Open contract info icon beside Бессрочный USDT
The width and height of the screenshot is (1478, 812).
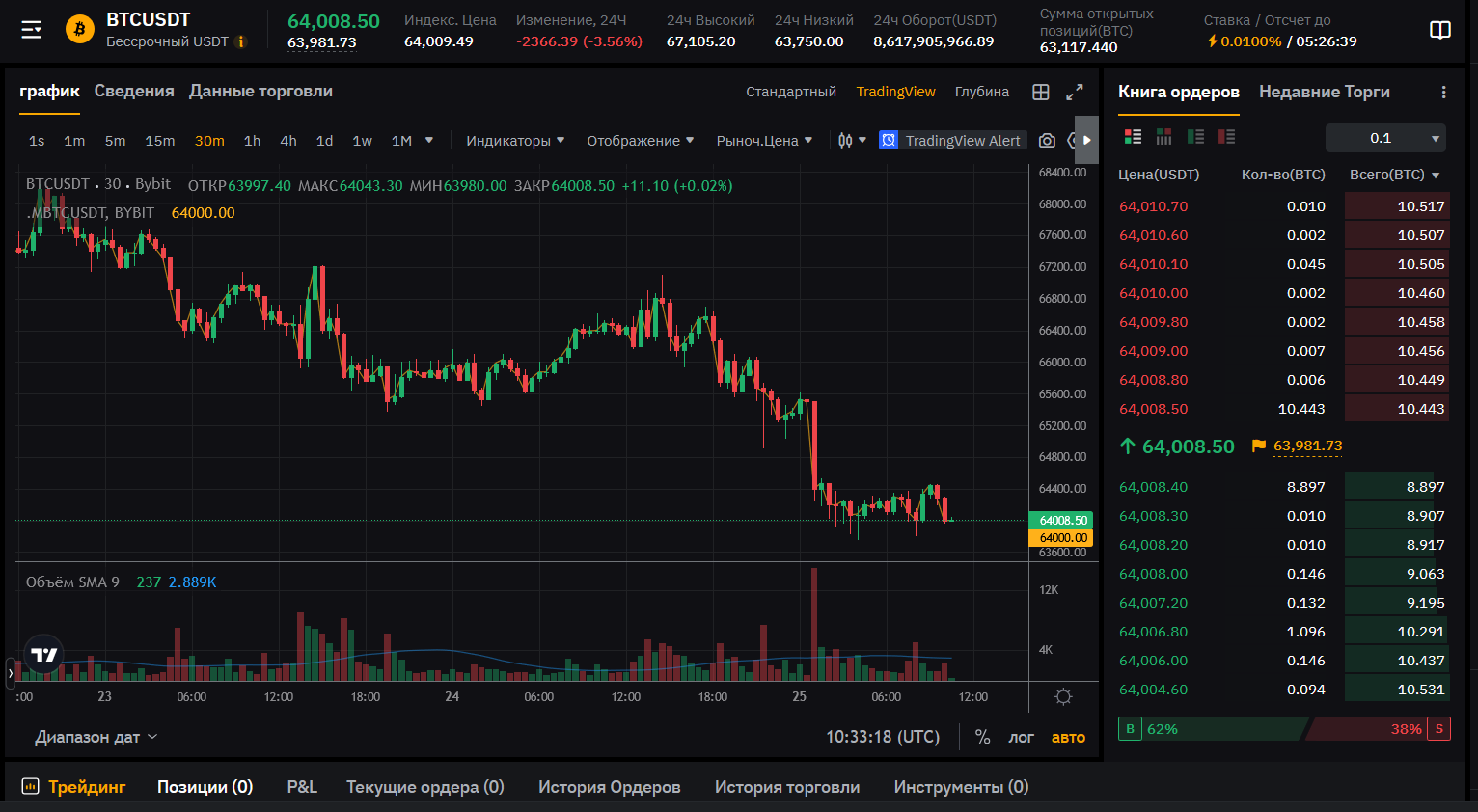(241, 41)
